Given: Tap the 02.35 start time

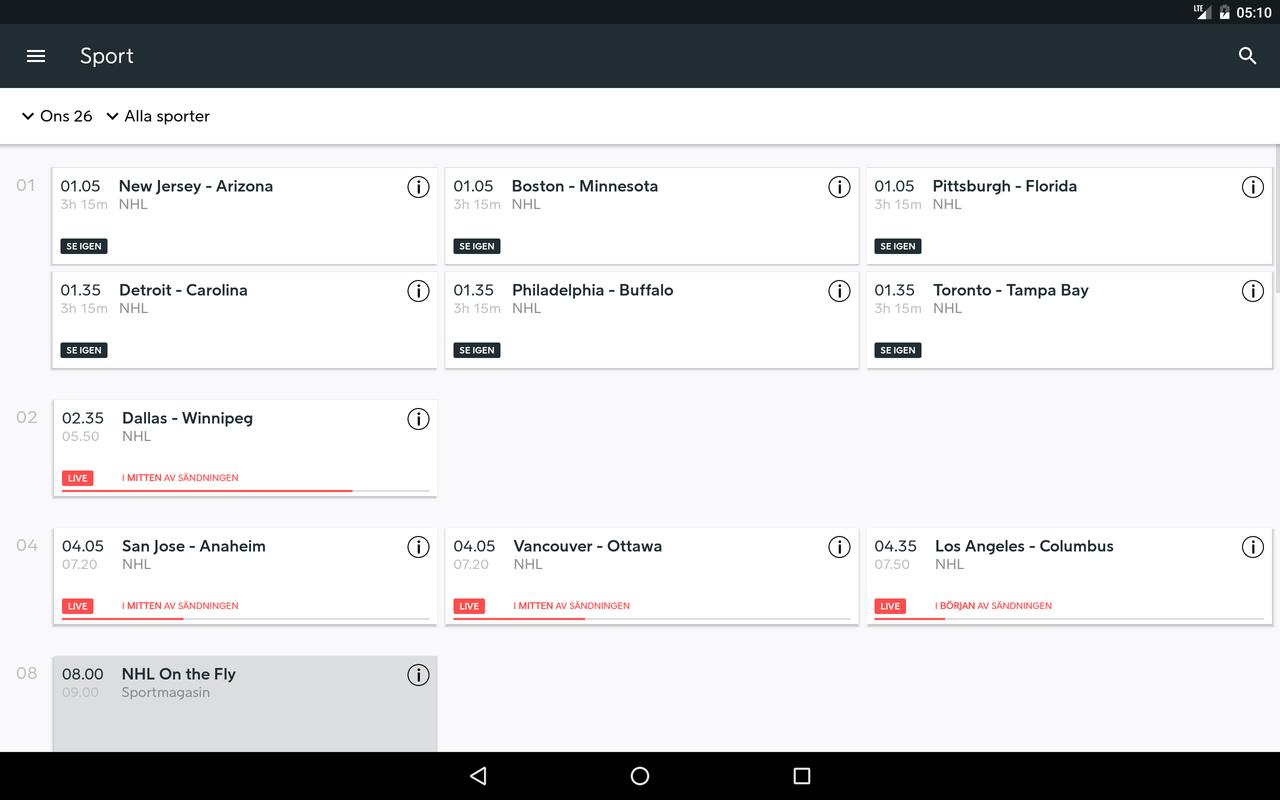Looking at the screenshot, I should (x=83, y=418).
